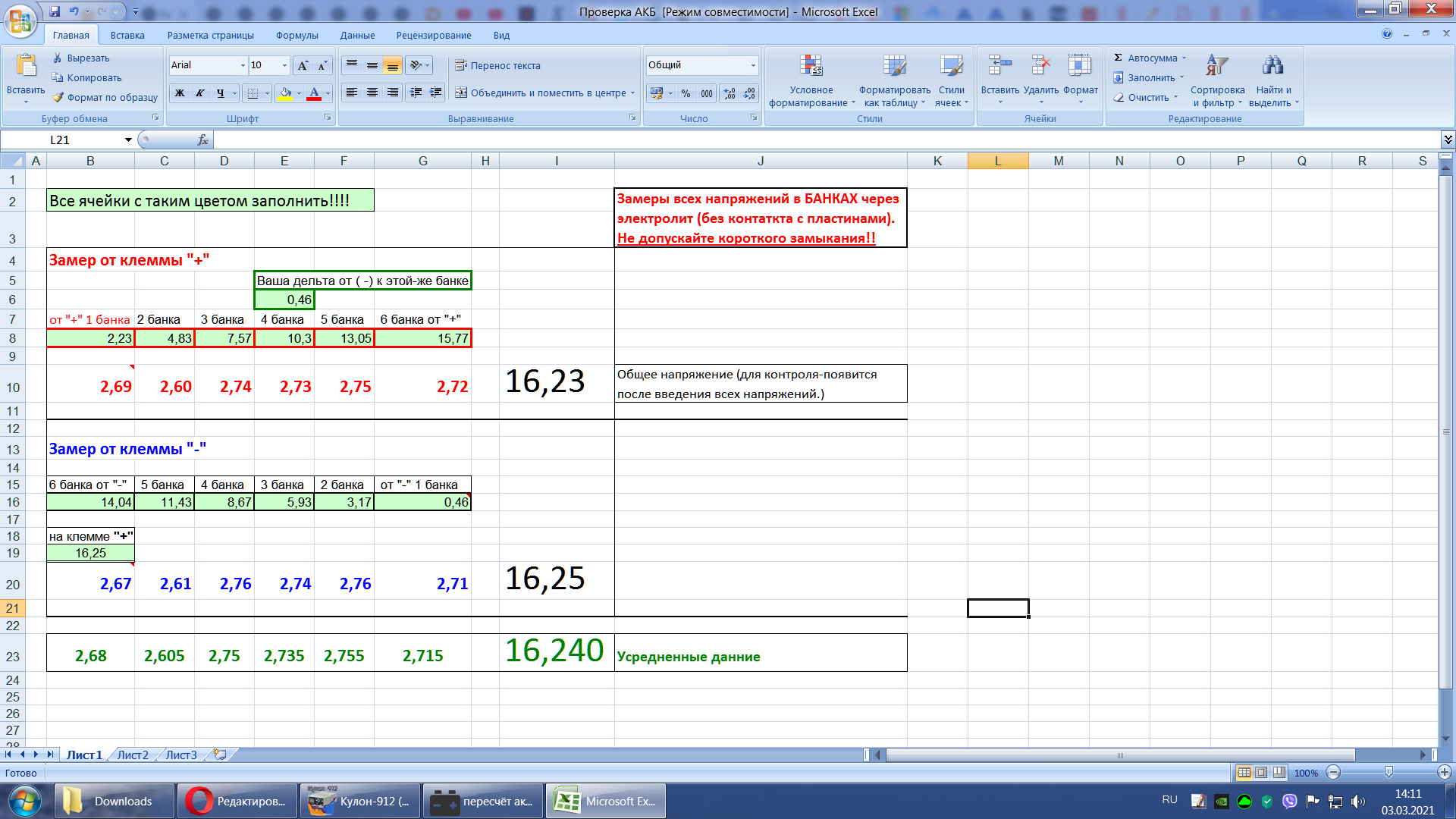Click the Find and Select binoculars icon
Screen dimensions: 1456x819
[1272, 67]
